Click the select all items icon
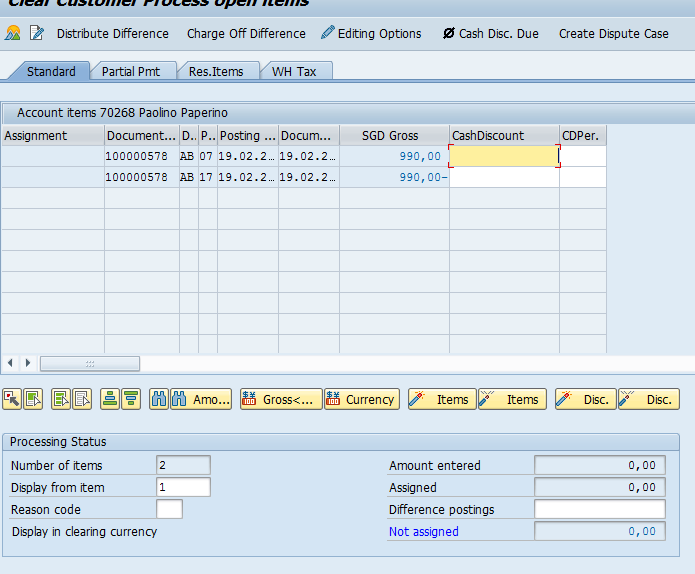695x574 pixels. (33, 399)
